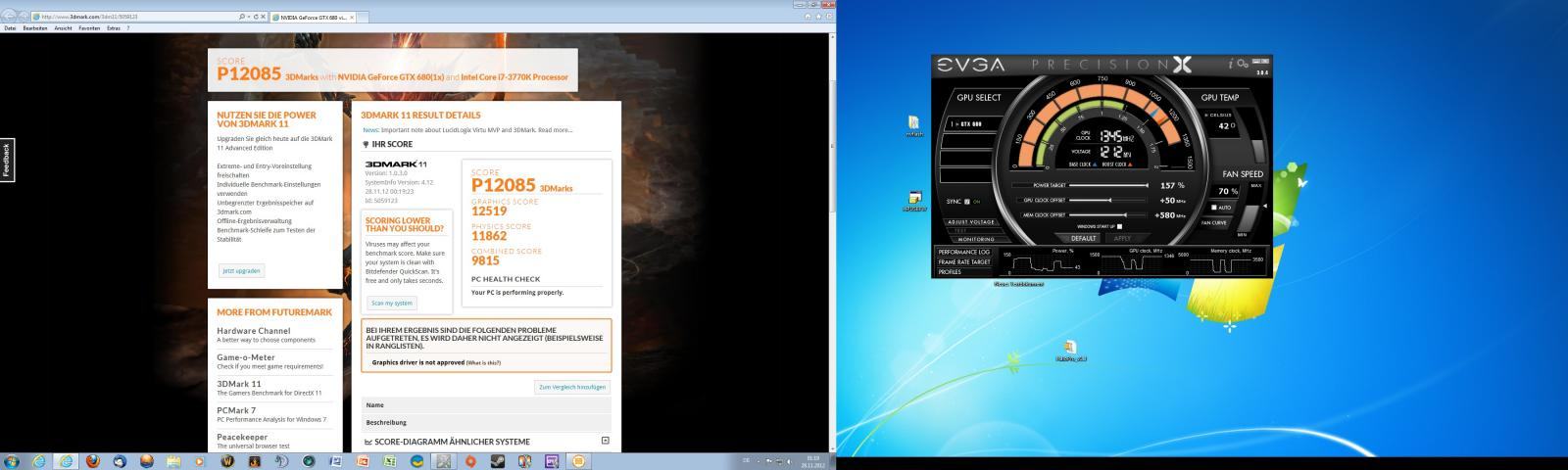This screenshot has width=1568, height=470.
Task: Toggle Windows Start Up checkbox
Action: click(x=1119, y=227)
